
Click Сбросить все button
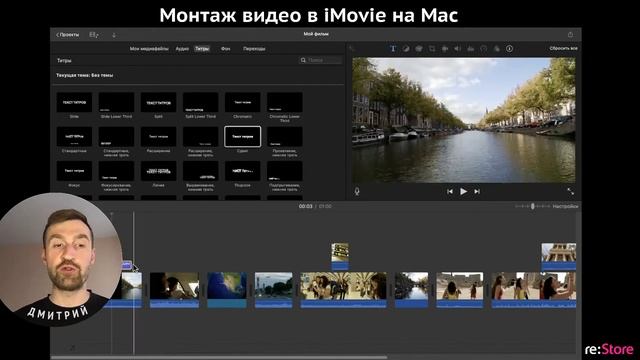pyautogui.click(x=563, y=48)
